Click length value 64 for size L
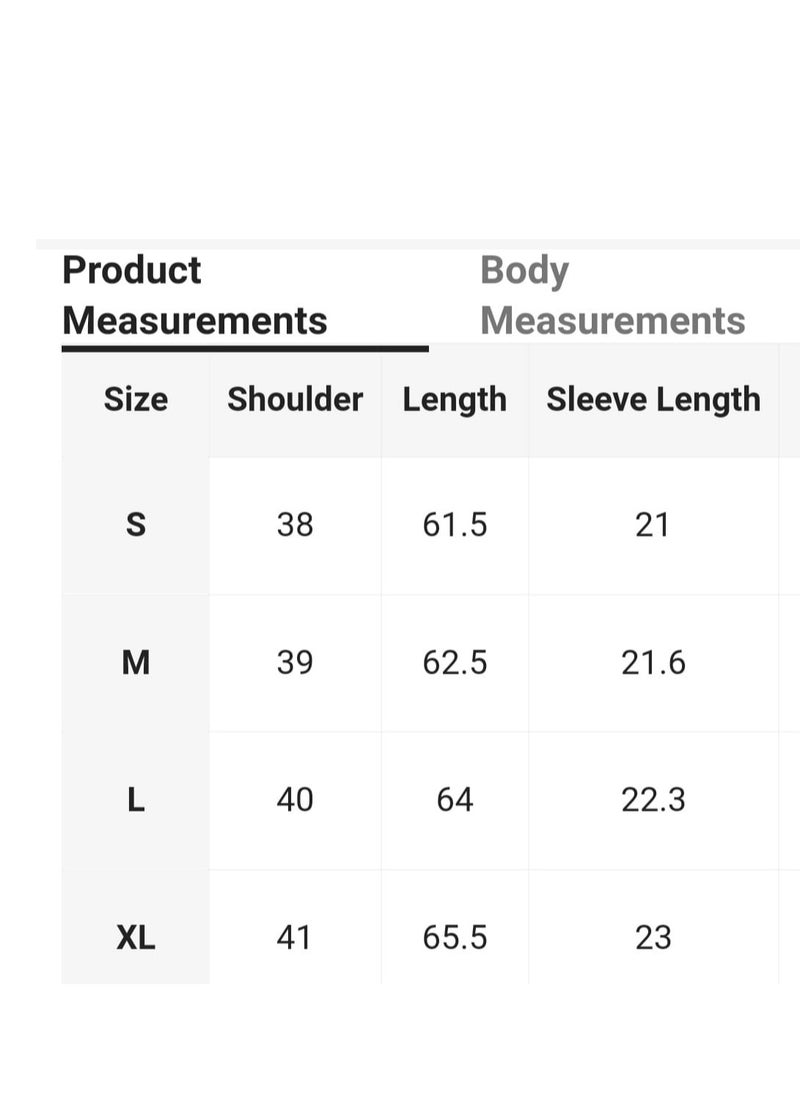The width and height of the screenshot is (800, 1096). point(455,800)
